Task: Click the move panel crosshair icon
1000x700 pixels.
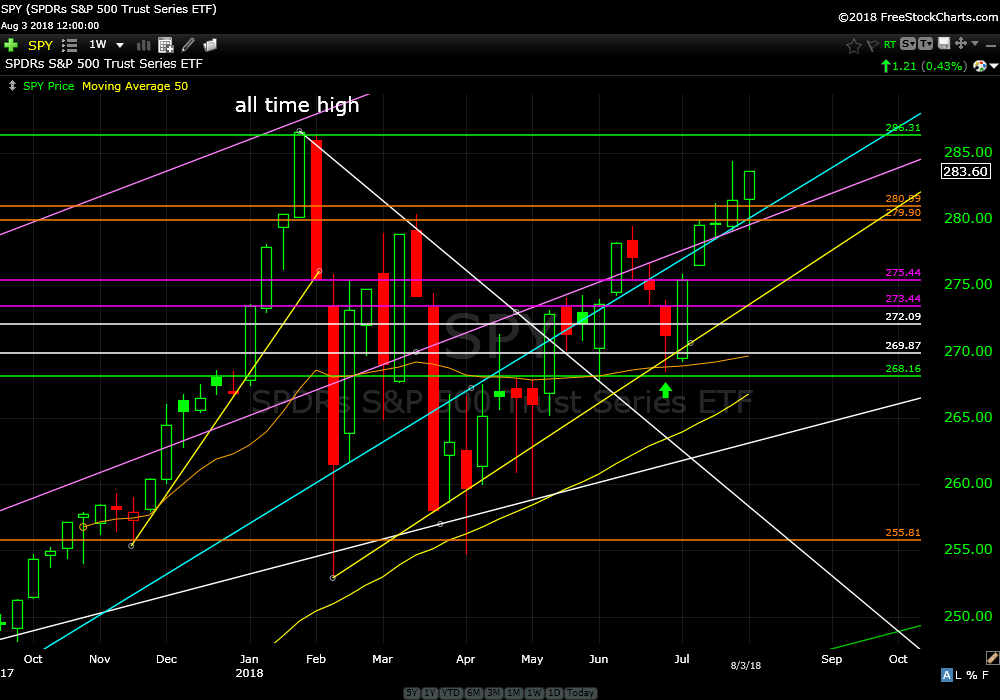Action: (960, 44)
